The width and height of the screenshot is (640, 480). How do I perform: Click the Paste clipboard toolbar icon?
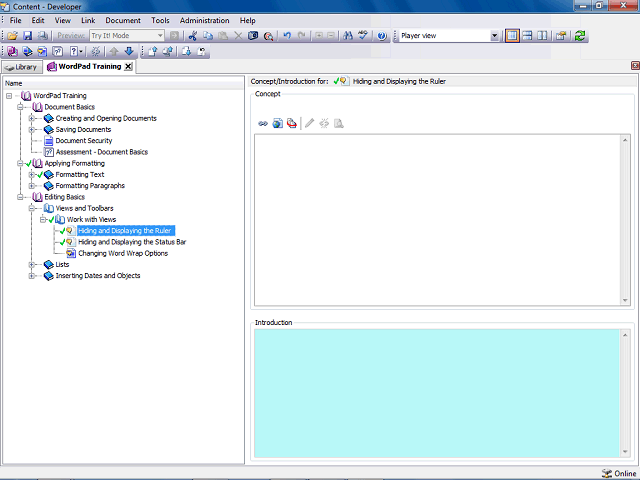(223, 36)
